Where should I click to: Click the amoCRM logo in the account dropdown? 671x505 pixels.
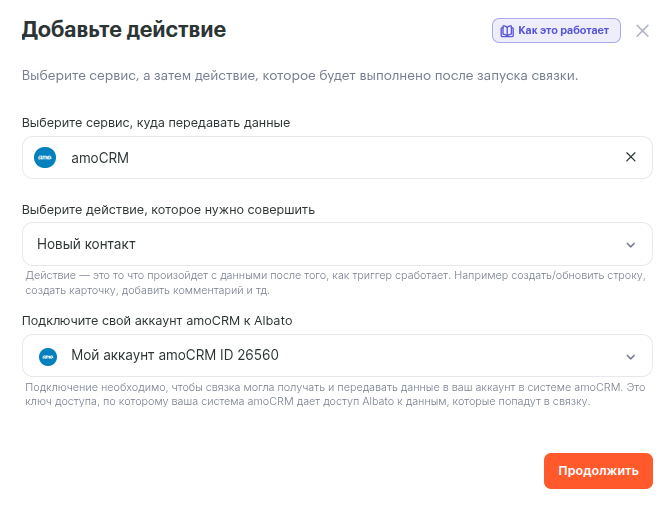pos(47,356)
